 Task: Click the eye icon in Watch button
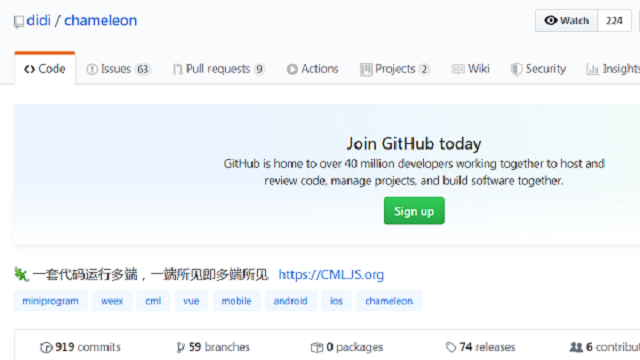(551, 20)
